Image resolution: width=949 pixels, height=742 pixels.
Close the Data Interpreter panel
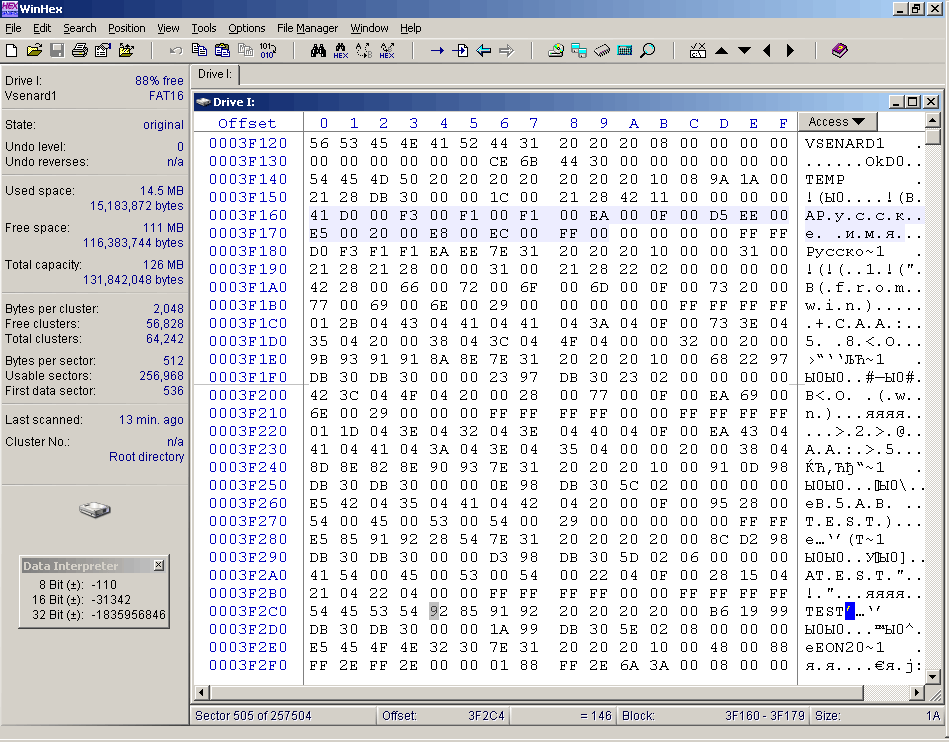(159, 566)
